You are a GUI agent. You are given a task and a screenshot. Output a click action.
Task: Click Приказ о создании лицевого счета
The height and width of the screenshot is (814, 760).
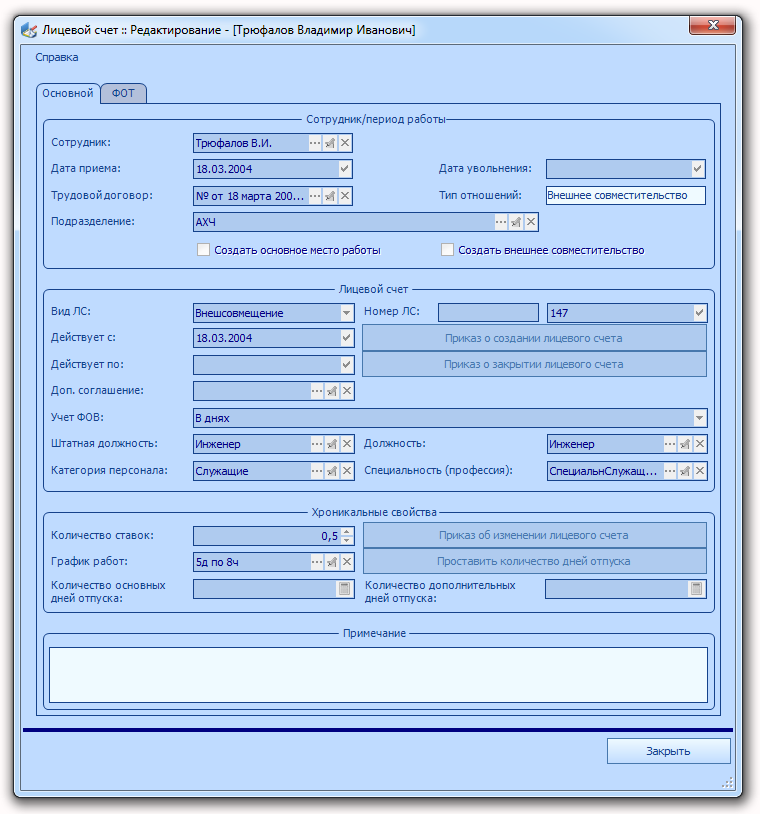coord(534,338)
